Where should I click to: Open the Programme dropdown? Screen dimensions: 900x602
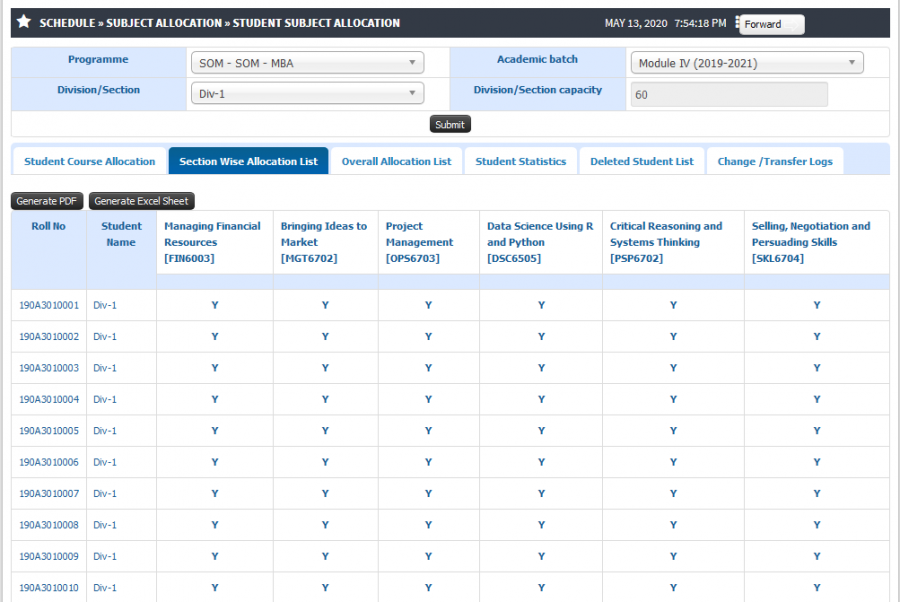tap(308, 63)
